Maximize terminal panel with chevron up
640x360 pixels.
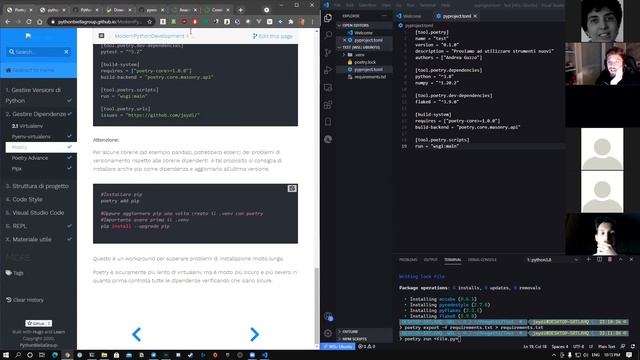tap(620, 260)
